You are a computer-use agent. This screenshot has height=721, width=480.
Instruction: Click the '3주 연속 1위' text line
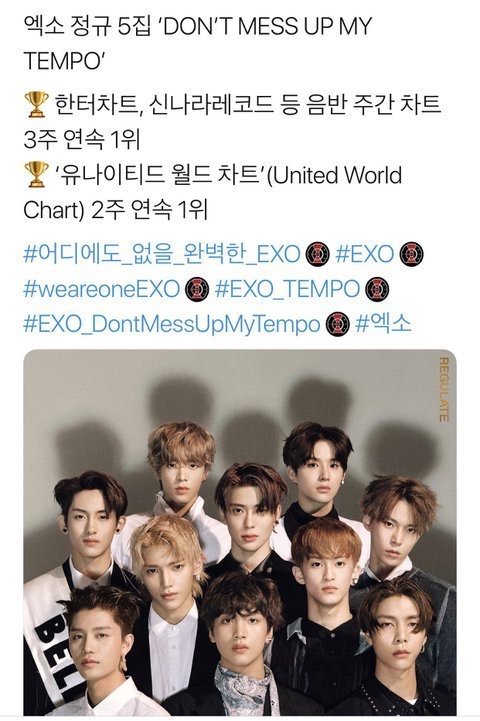81,140
